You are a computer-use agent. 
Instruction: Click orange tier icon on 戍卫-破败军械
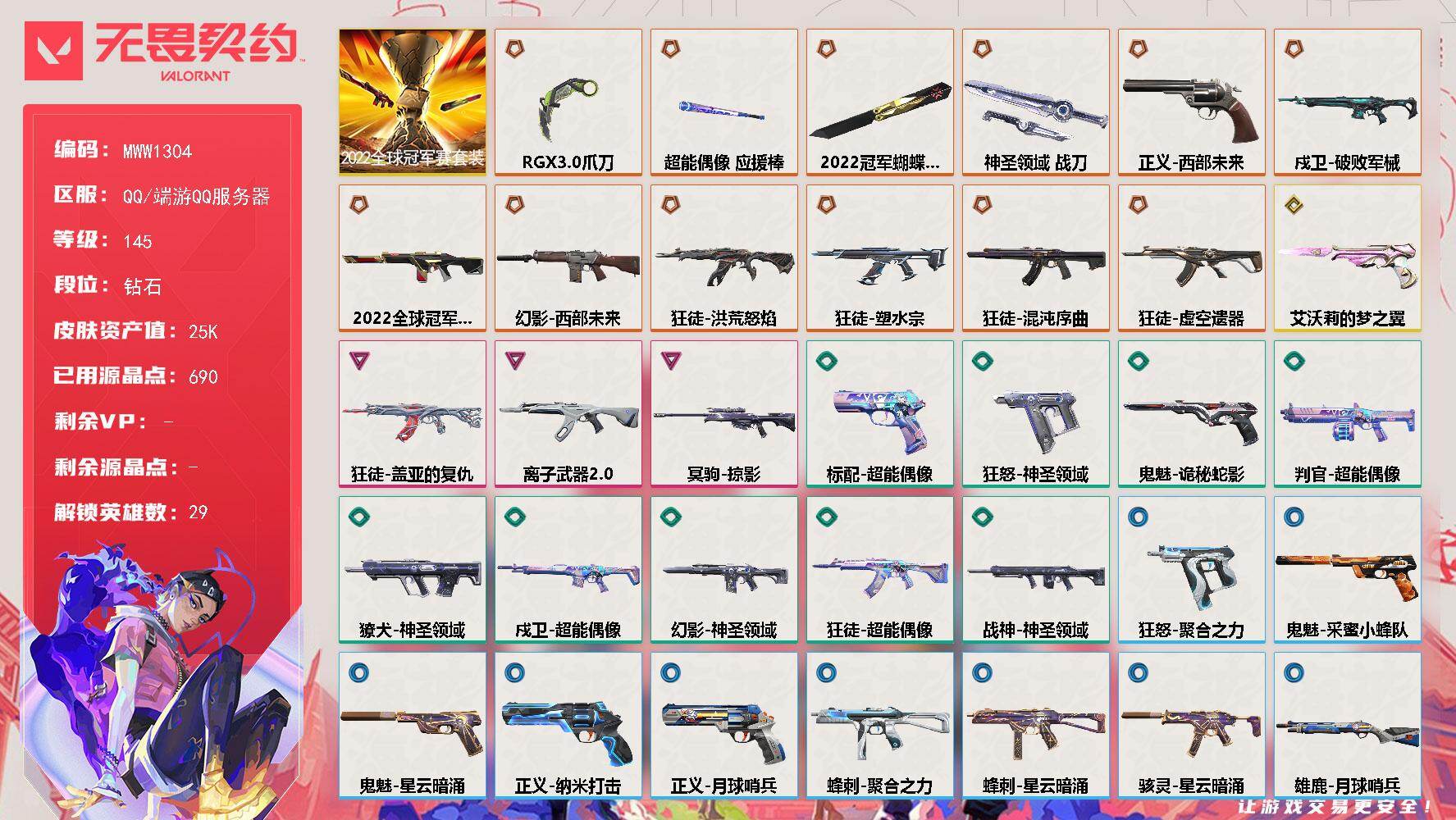[1294, 48]
